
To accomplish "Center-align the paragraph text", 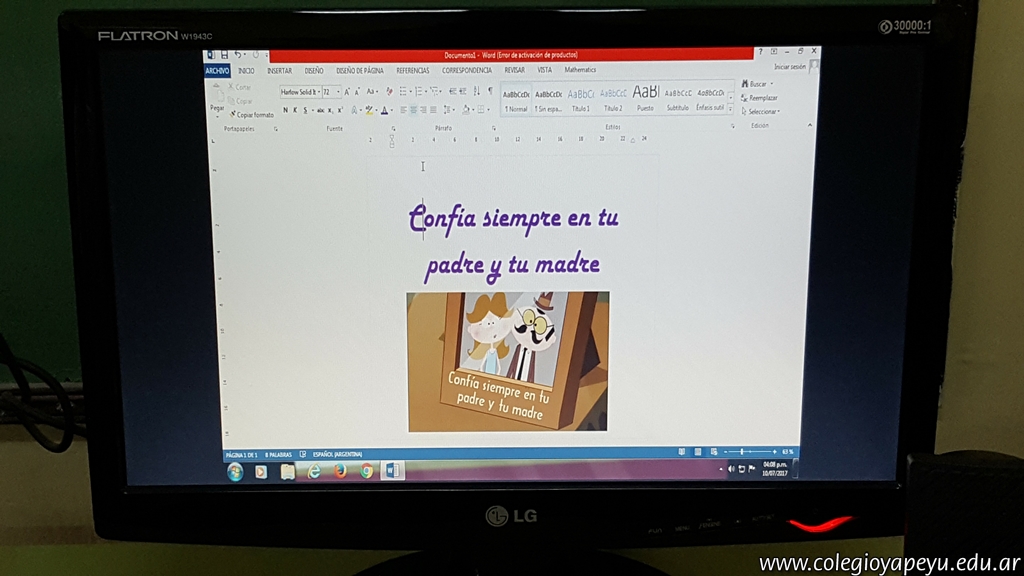I will pyautogui.click(x=413, y=110).
